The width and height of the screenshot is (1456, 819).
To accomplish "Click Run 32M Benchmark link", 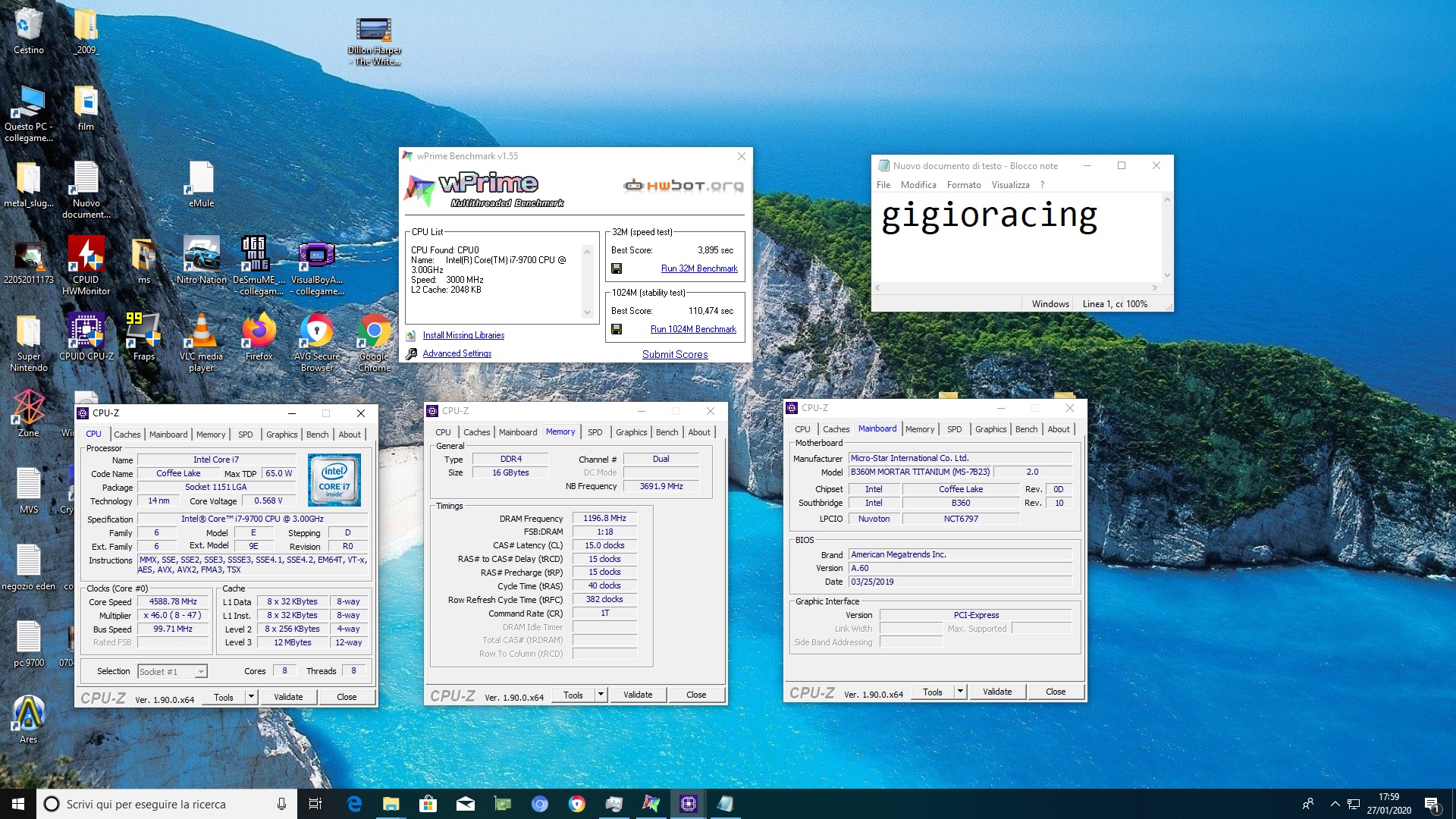I will coord(699,268).
